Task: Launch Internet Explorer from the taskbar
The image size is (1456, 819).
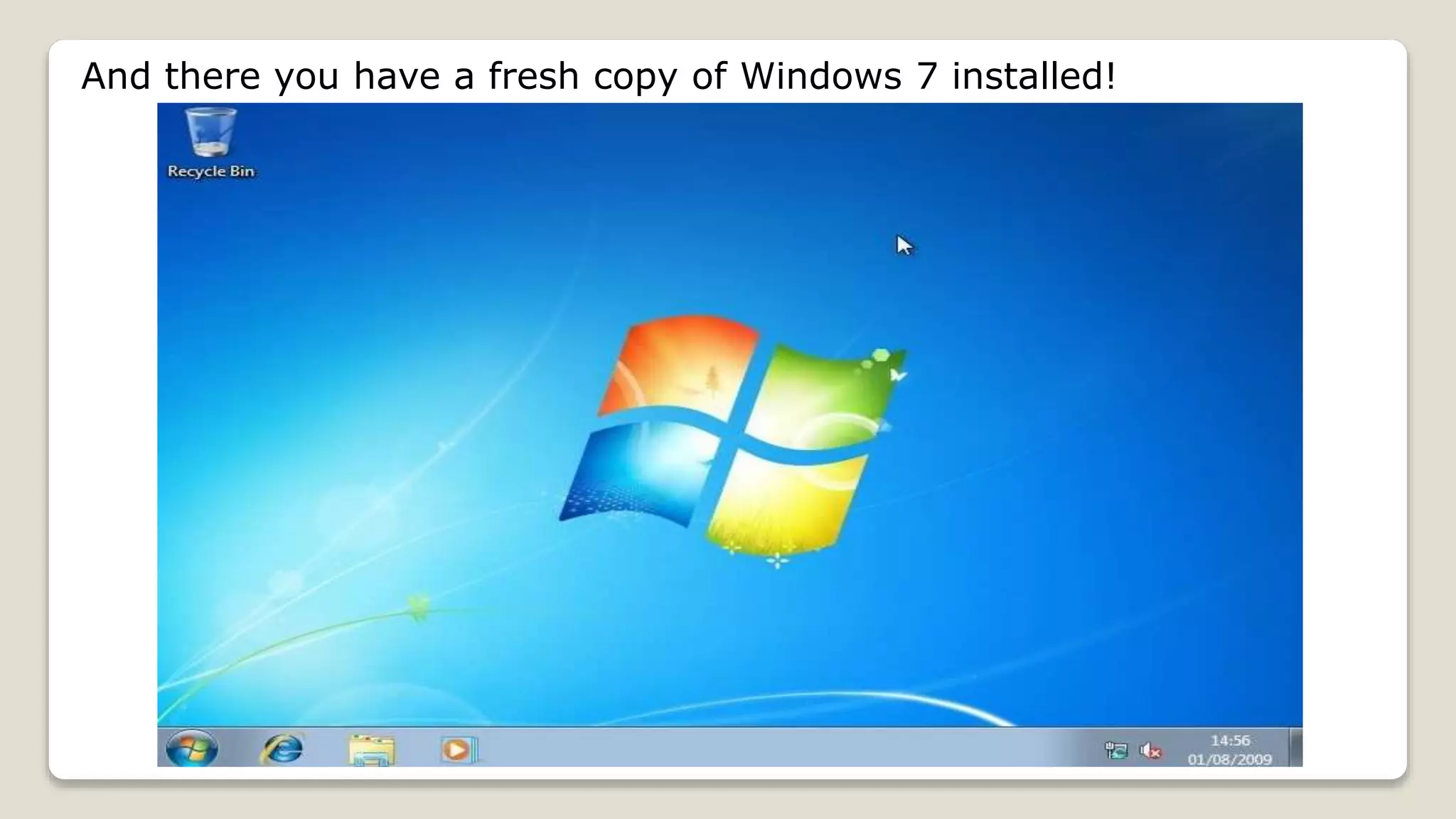Action: pyautogui.click(x=282, y=749)
